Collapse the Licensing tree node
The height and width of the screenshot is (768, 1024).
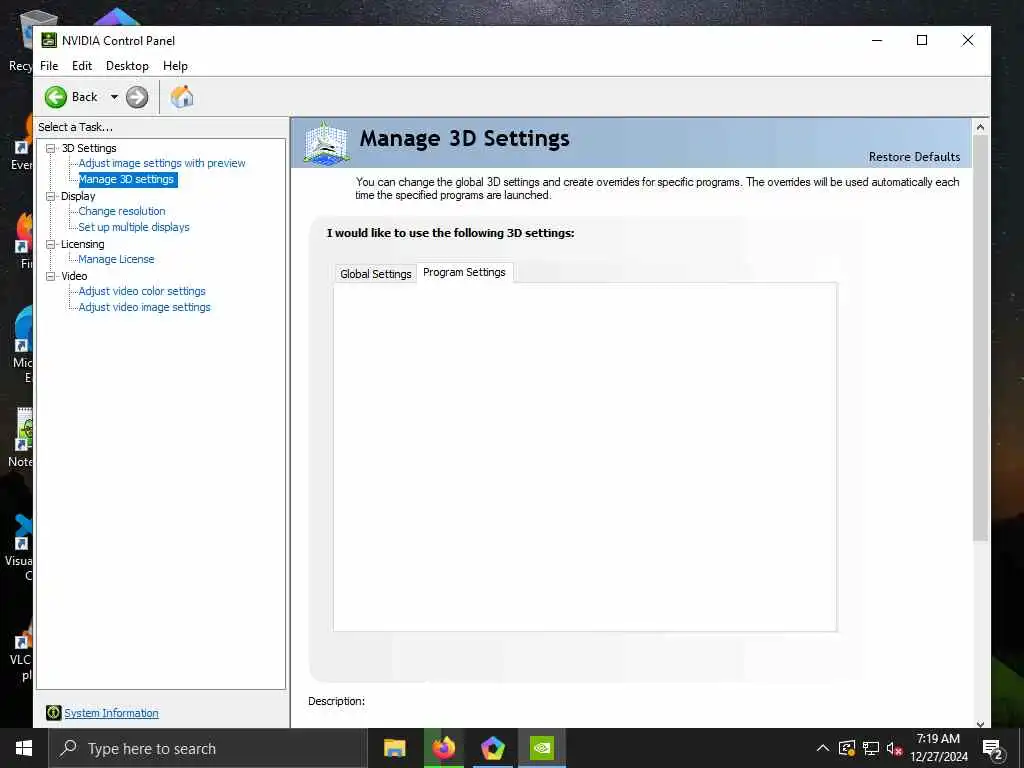click(x=50, y=244)
